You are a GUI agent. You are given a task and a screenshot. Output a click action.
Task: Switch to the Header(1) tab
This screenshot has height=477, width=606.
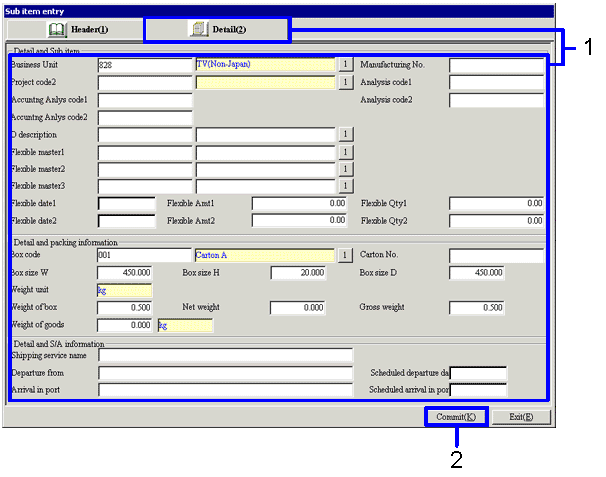pos(78,29)
